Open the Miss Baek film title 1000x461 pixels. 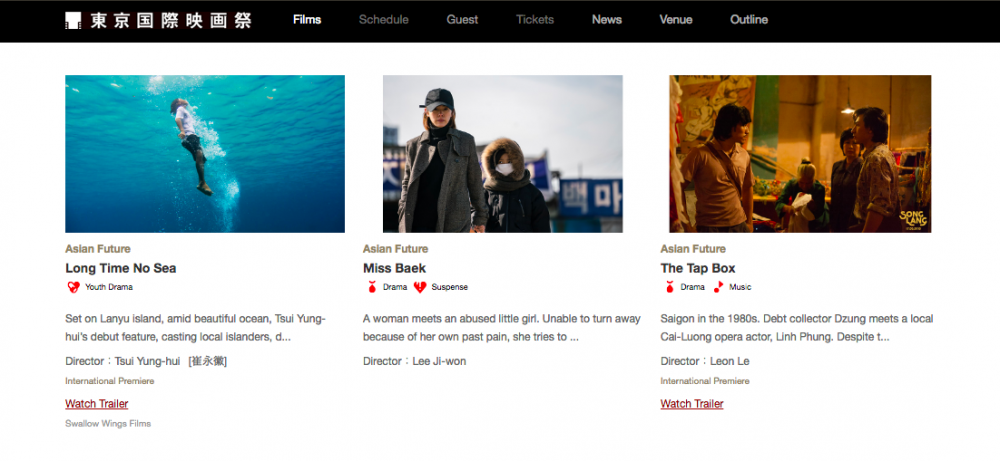tap(394, 268)
